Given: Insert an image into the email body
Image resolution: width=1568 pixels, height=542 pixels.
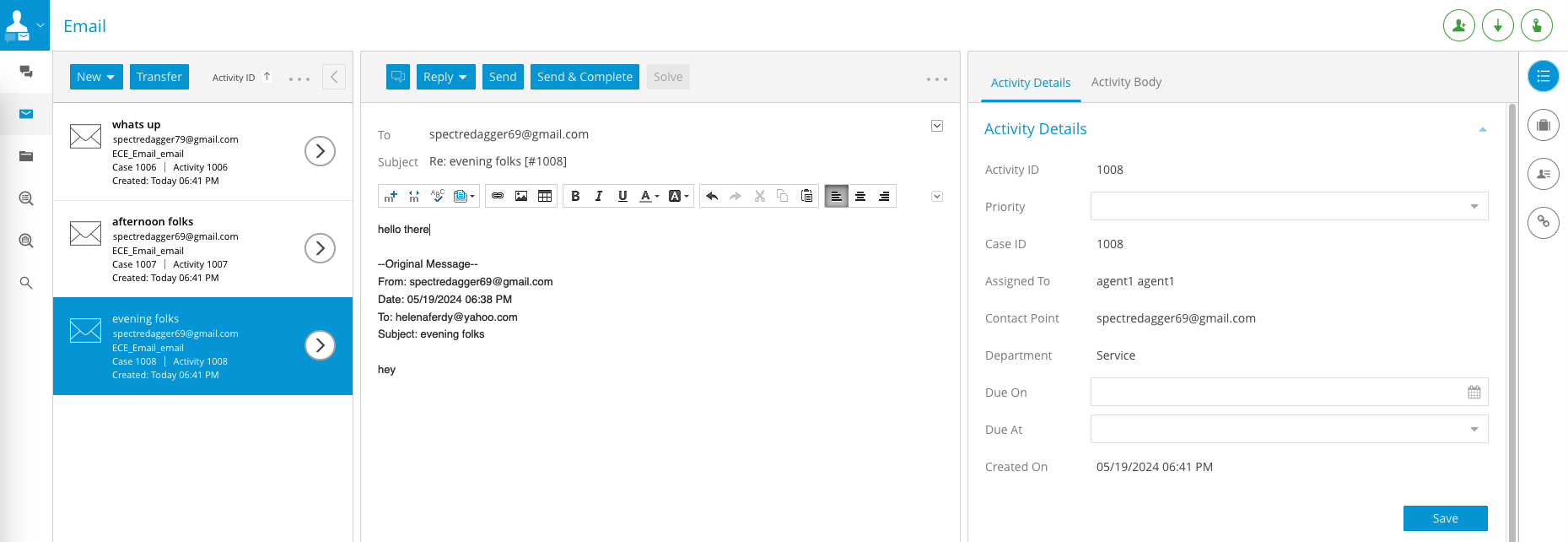Looking at the screenshot, I should pyautogui.click(x=521, y=196).
